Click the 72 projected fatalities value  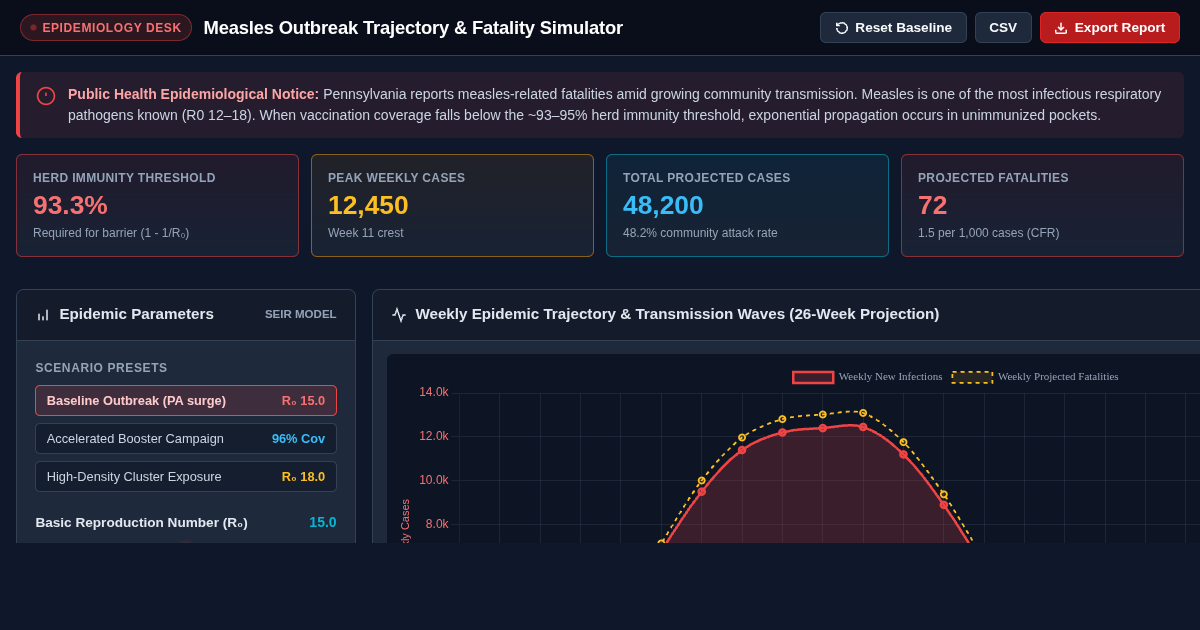click(x=932, y=205)
